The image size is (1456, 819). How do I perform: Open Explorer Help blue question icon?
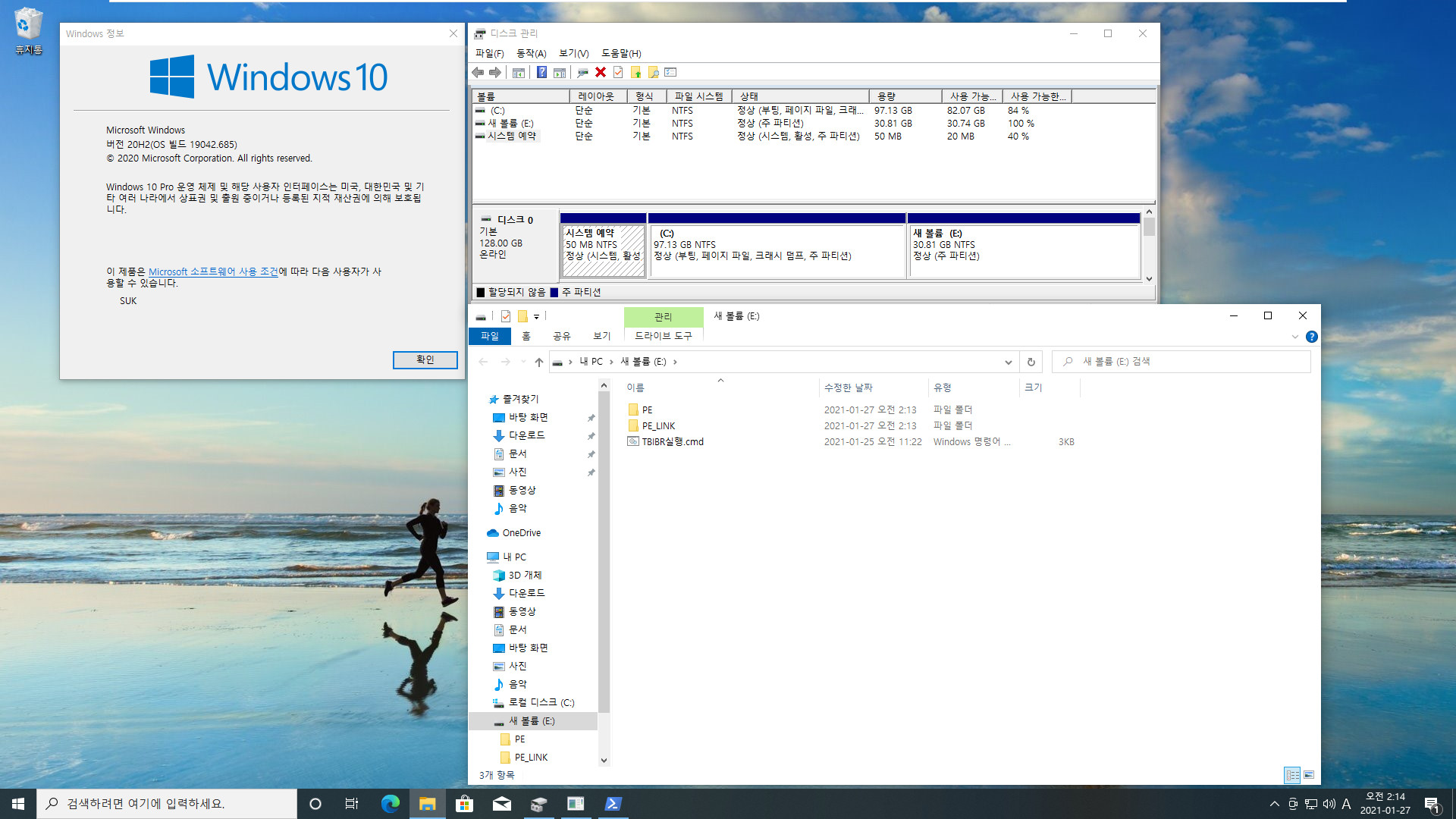click(x=1312, y=337)
